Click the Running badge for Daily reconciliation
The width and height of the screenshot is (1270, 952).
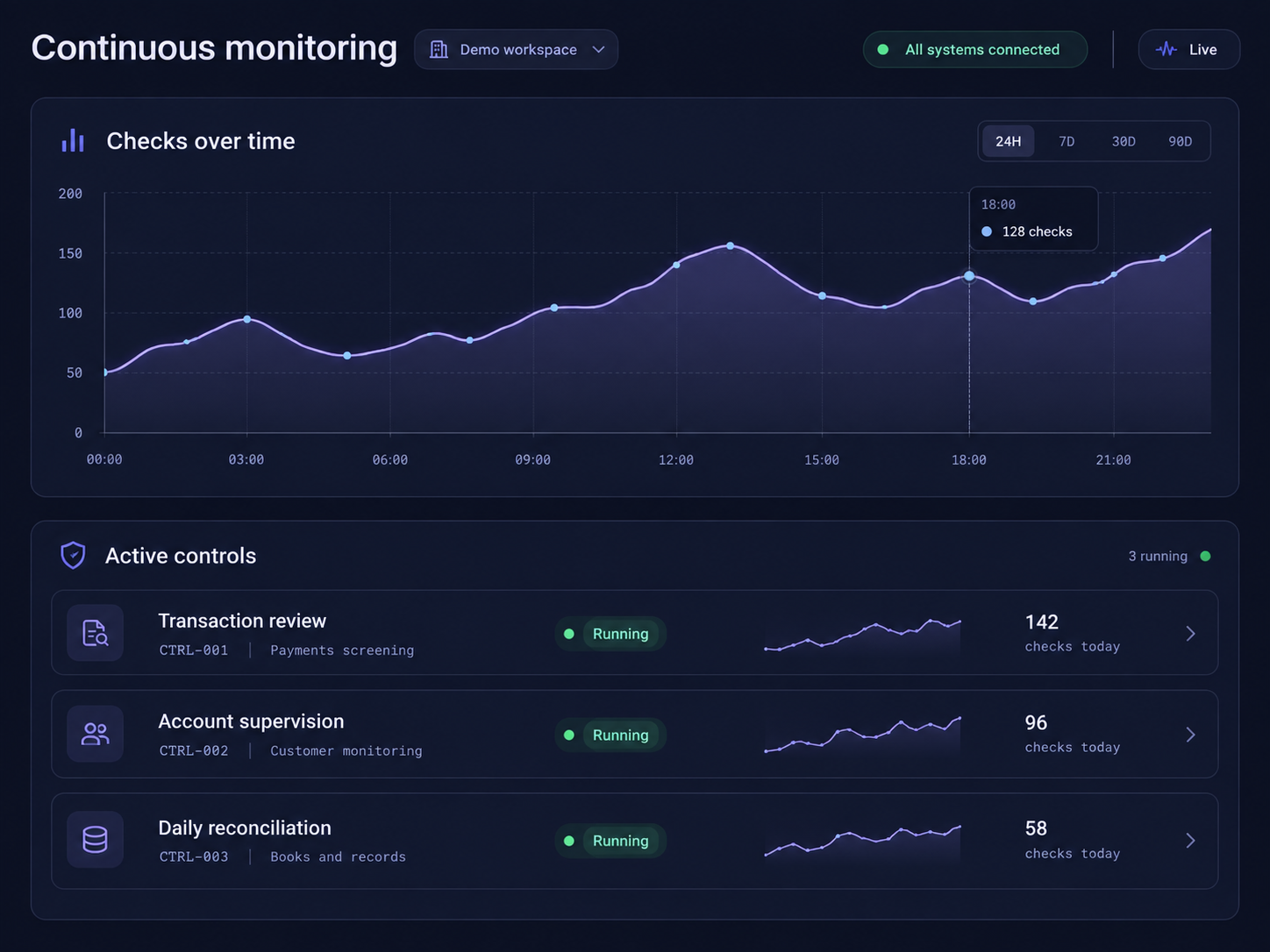tap(610, 841)
